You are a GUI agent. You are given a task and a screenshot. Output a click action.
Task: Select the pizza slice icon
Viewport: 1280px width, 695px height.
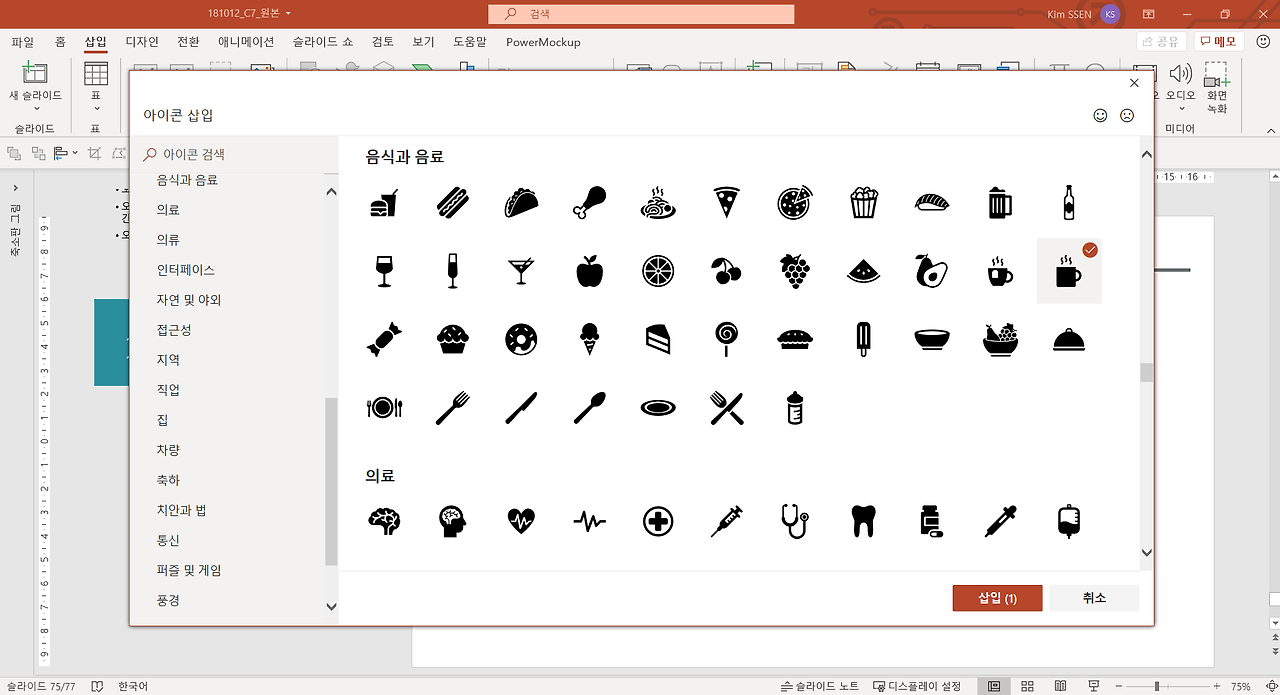pos(726,203)
